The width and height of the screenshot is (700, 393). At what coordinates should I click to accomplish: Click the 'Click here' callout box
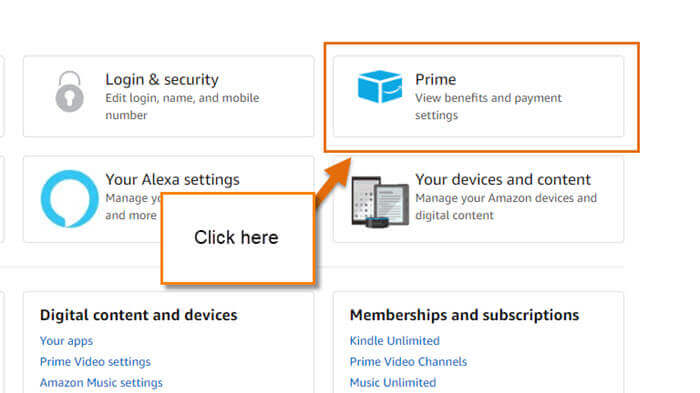tap(238, 238)
